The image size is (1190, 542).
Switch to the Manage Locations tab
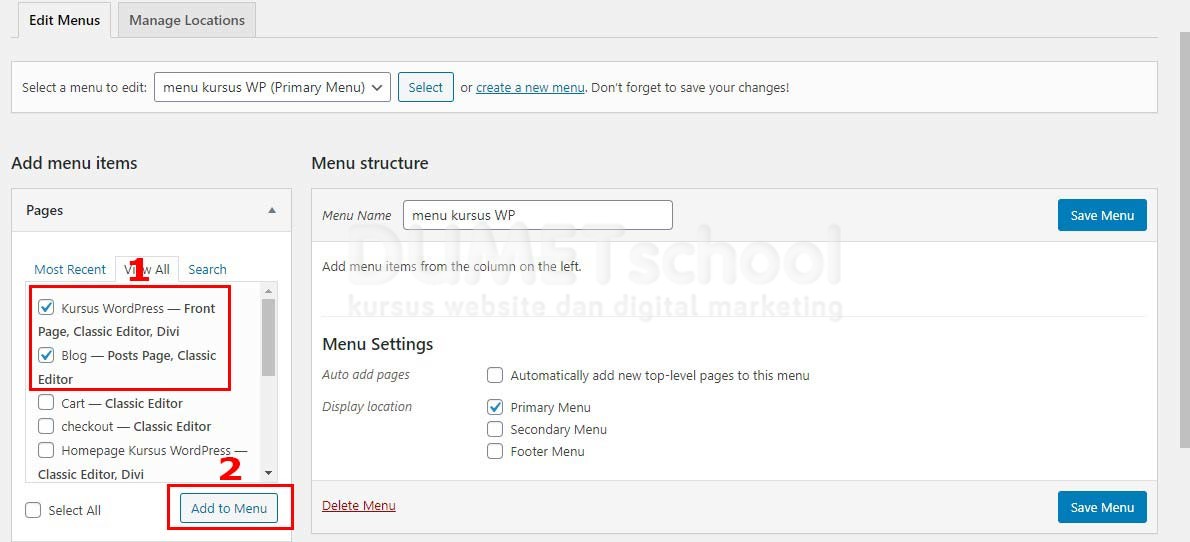[x=187, y=20]
